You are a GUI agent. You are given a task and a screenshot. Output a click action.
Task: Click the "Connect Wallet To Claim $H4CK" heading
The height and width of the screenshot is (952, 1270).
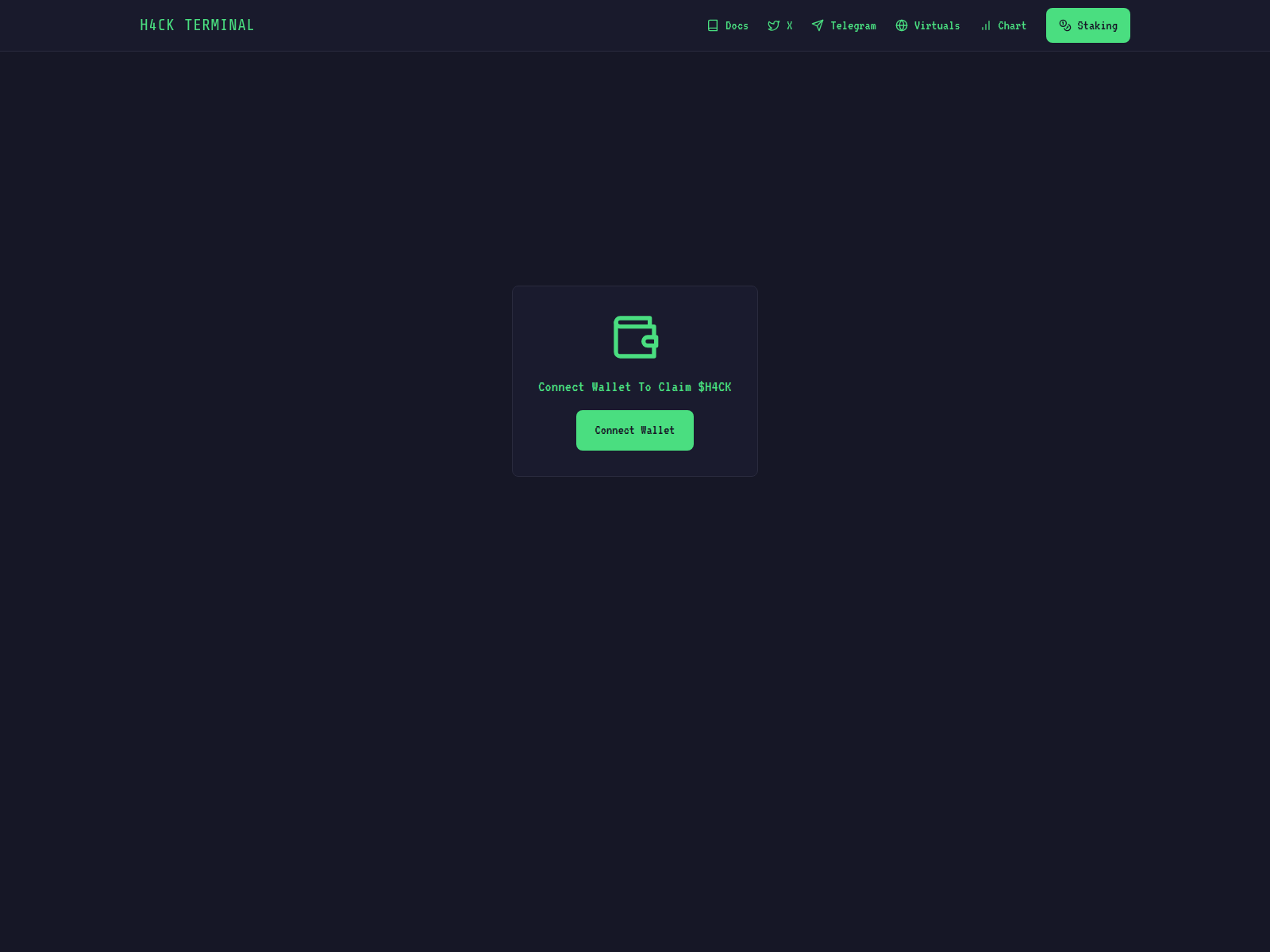click(635, 387)
